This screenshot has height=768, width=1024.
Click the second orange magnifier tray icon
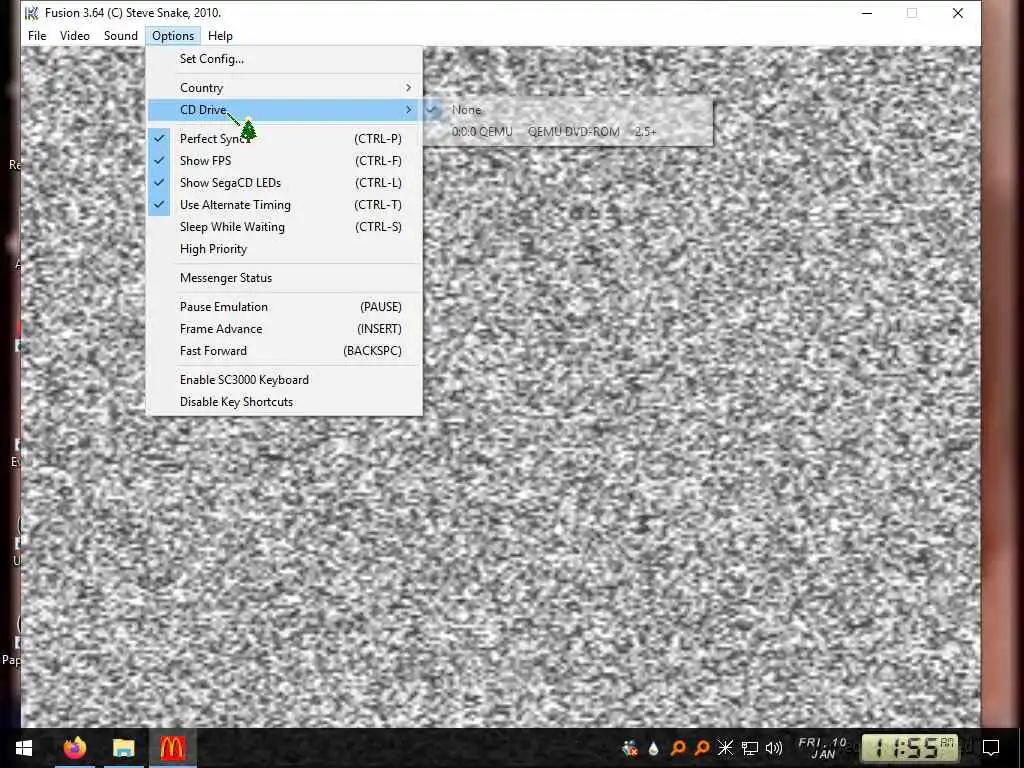click(702, 748)
